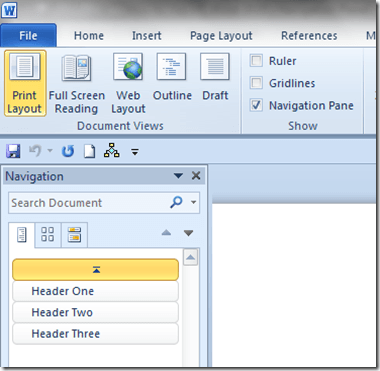Click the organization chart icon in quick access toolbar

pos(111,151)
